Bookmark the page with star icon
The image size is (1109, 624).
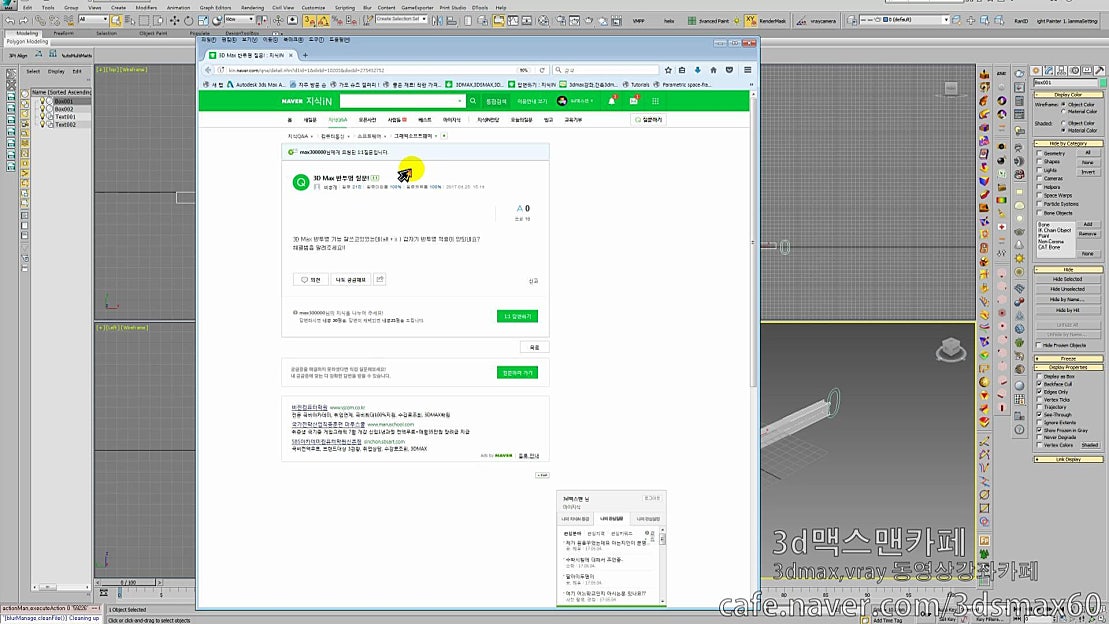click(668, 70)
